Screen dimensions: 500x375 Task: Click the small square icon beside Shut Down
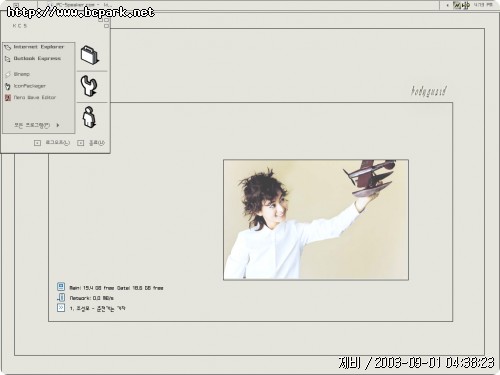(81, 143)
